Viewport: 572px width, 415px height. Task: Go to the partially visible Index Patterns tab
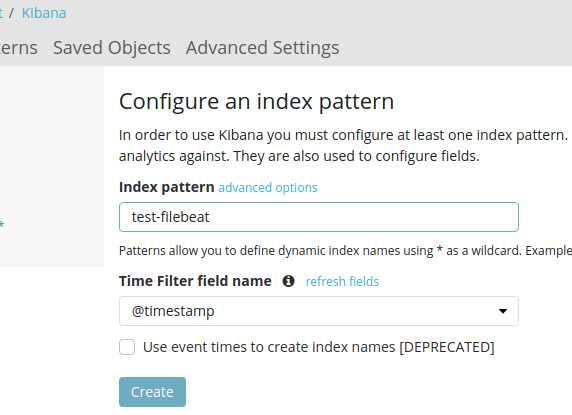[x=19, y=48]
